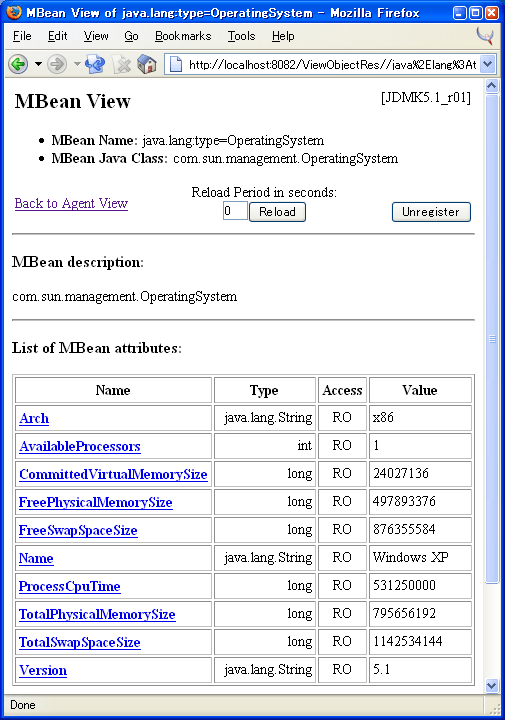Viewport: 505px width, 720px height.
Task: Open the ProcessCpuTime attribute link
Action: tap(70, 586)
